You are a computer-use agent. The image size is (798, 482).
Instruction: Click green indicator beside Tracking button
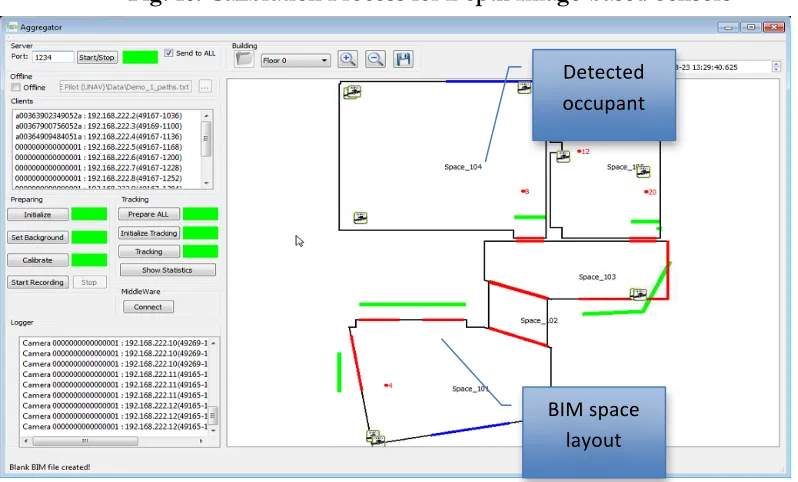201,251
